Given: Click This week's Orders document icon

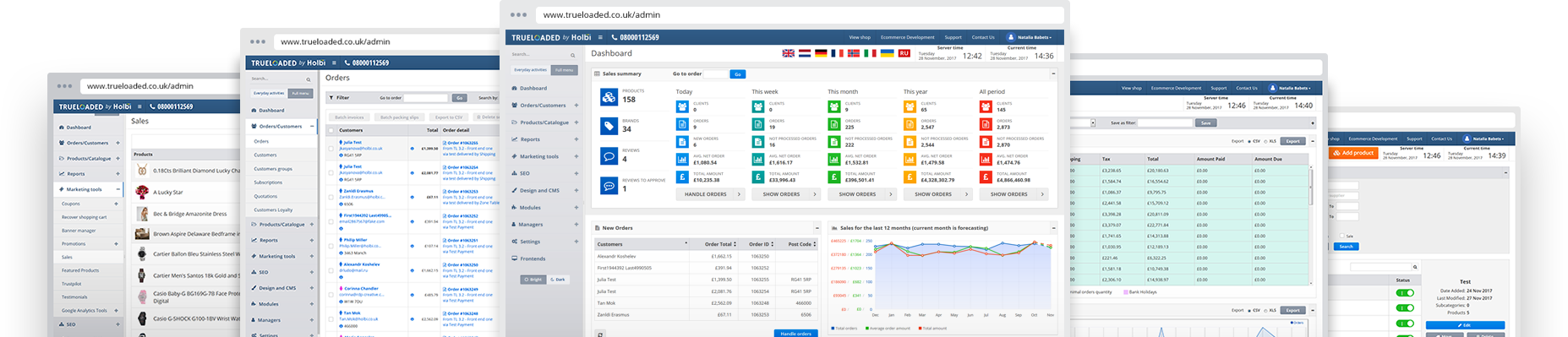Looking at the screenshot, I should click(758, 124).
